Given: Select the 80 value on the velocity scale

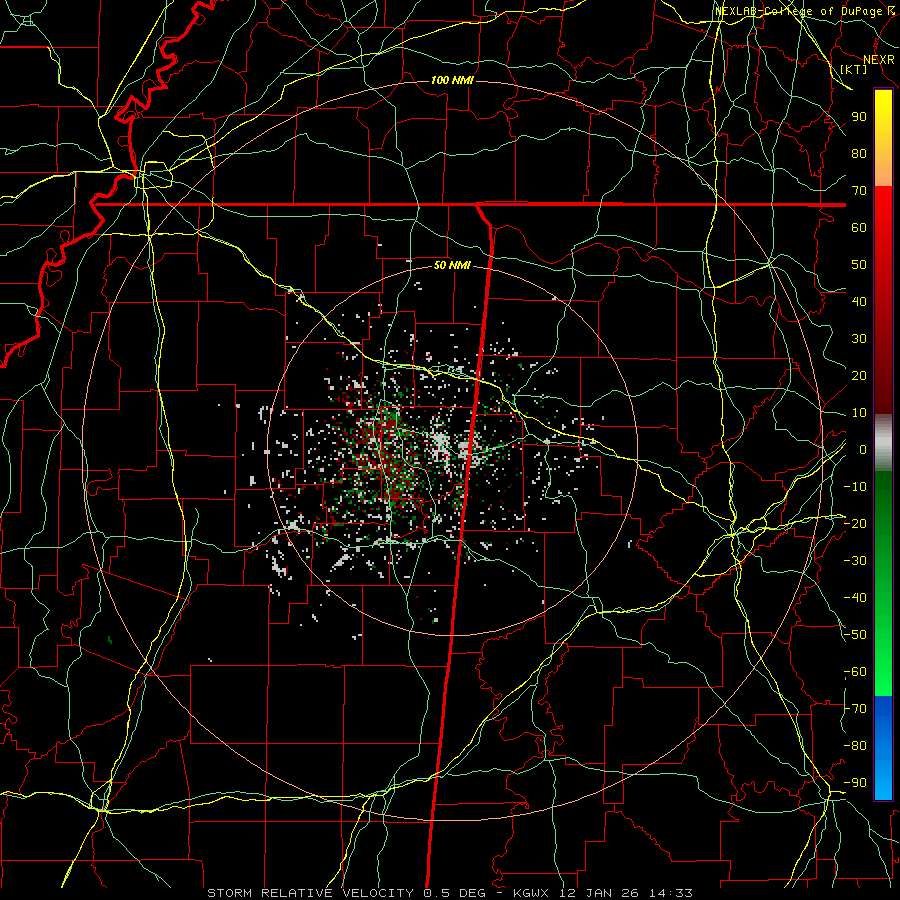Looking at the screenshot, I should 859,153.
